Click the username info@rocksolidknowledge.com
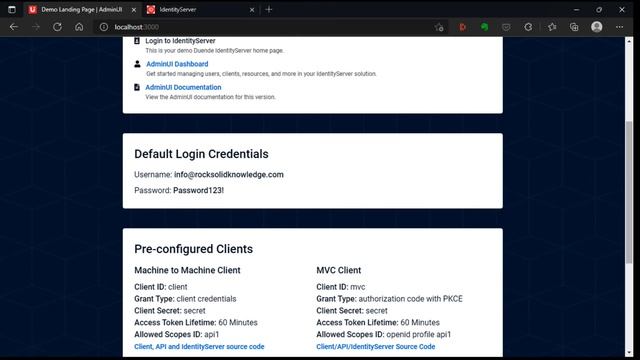This screenshot has height=360, width=640. pyautogui.click(x=229, y=175)
